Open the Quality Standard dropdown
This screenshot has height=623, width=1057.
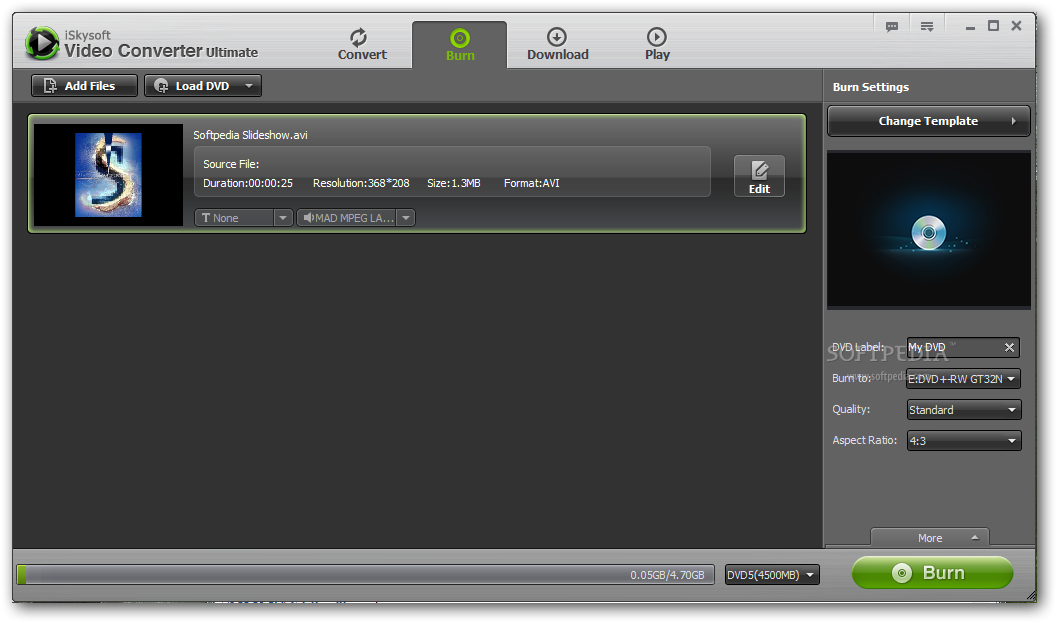point(964,410)
